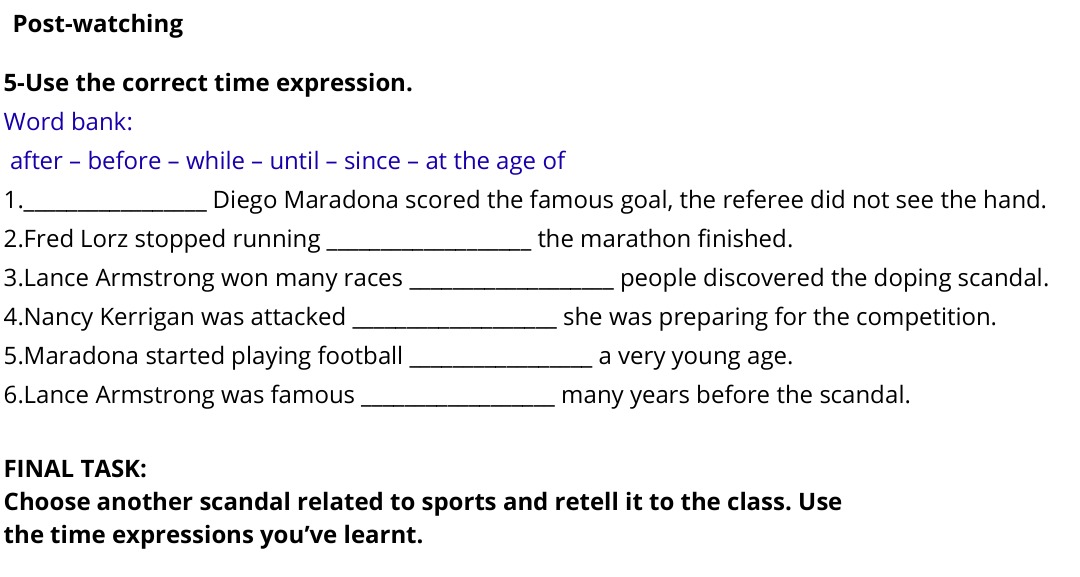The height and width of the screenshot is (577, 1080).
Task: Click the 'Word bank:' label
Action: click(68, 122)
